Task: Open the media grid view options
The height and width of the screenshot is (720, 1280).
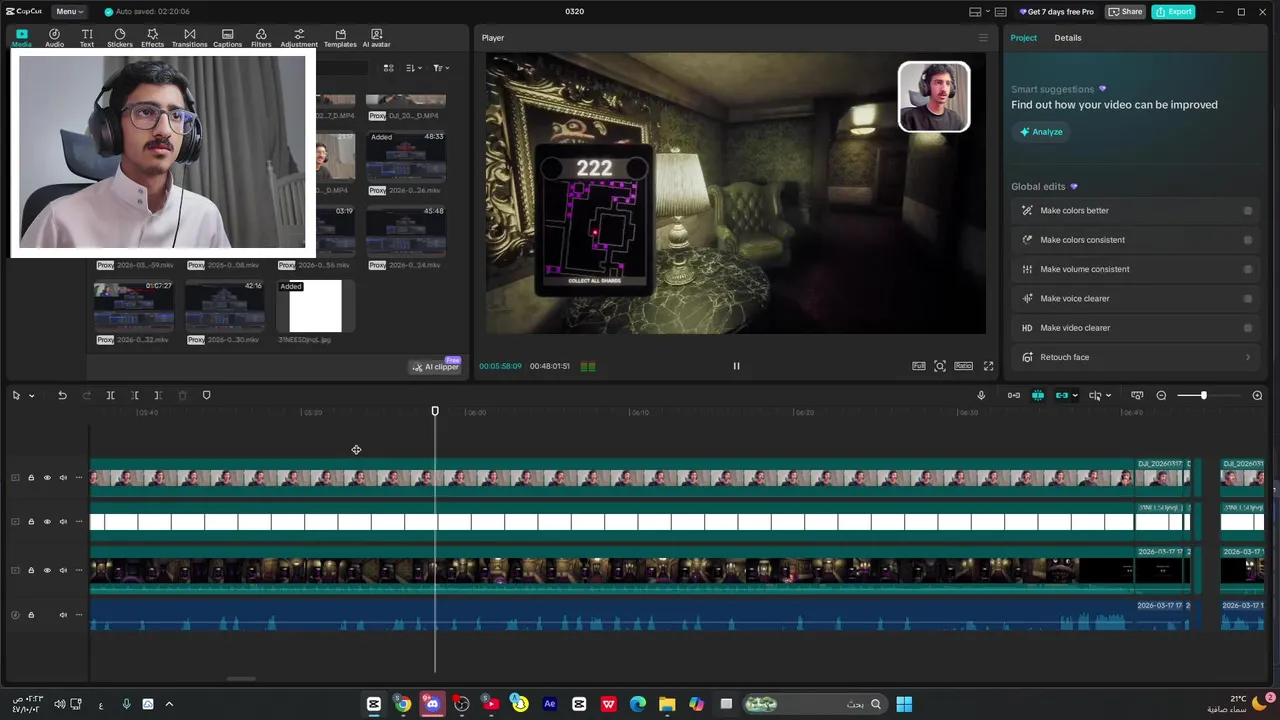Action: pyautogui.click(x=388, y=68)
